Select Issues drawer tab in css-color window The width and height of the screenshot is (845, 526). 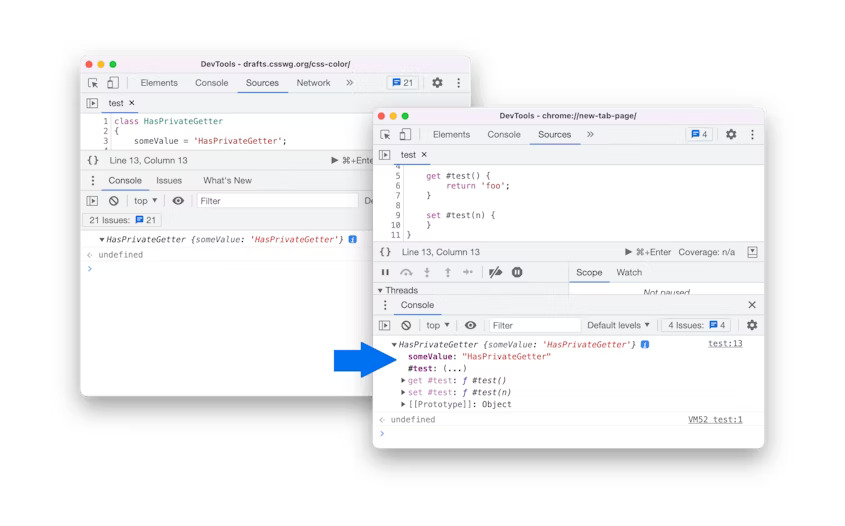169,181
